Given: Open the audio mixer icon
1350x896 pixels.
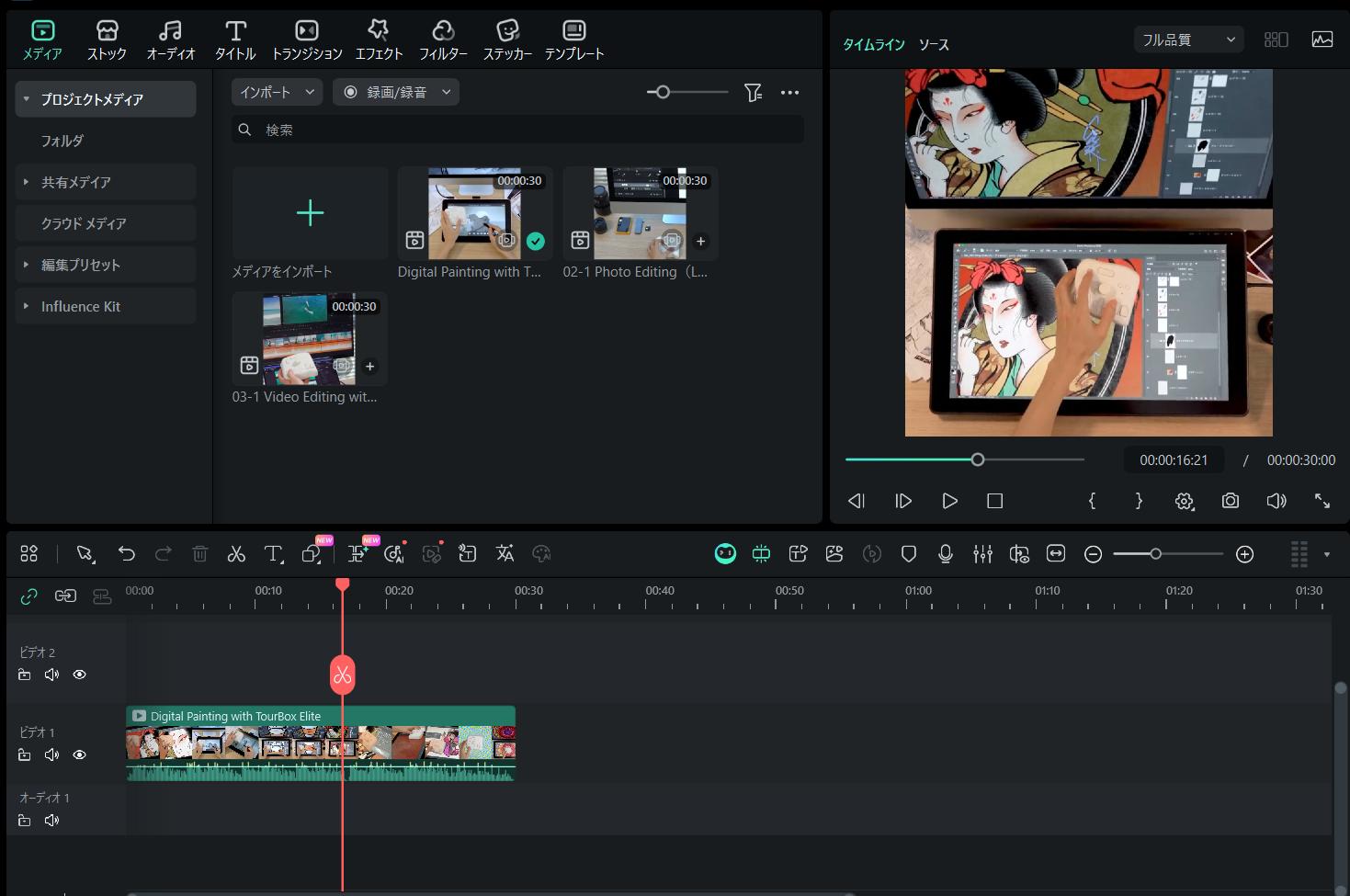Looking at the screenshot, I should tap(982, 554).
